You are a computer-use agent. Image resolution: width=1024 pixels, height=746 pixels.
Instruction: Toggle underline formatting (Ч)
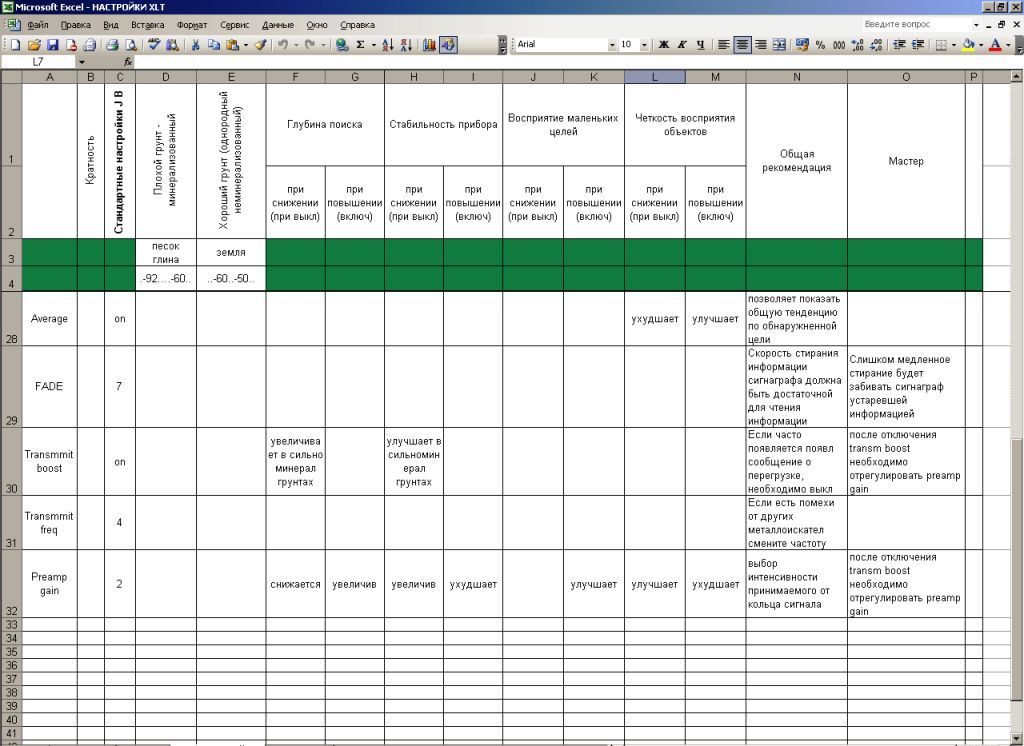pyautogui.click(x=700, y=45)
